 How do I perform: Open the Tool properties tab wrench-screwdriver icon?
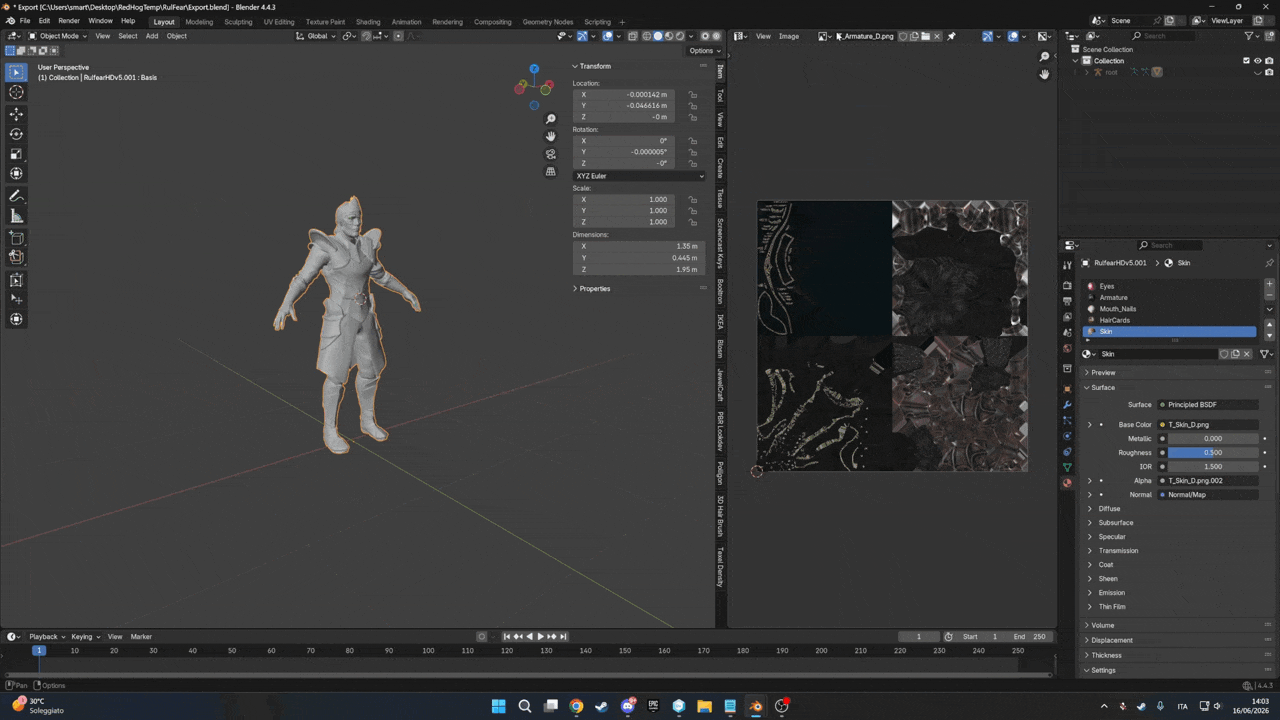click(x=1067, y=265)
